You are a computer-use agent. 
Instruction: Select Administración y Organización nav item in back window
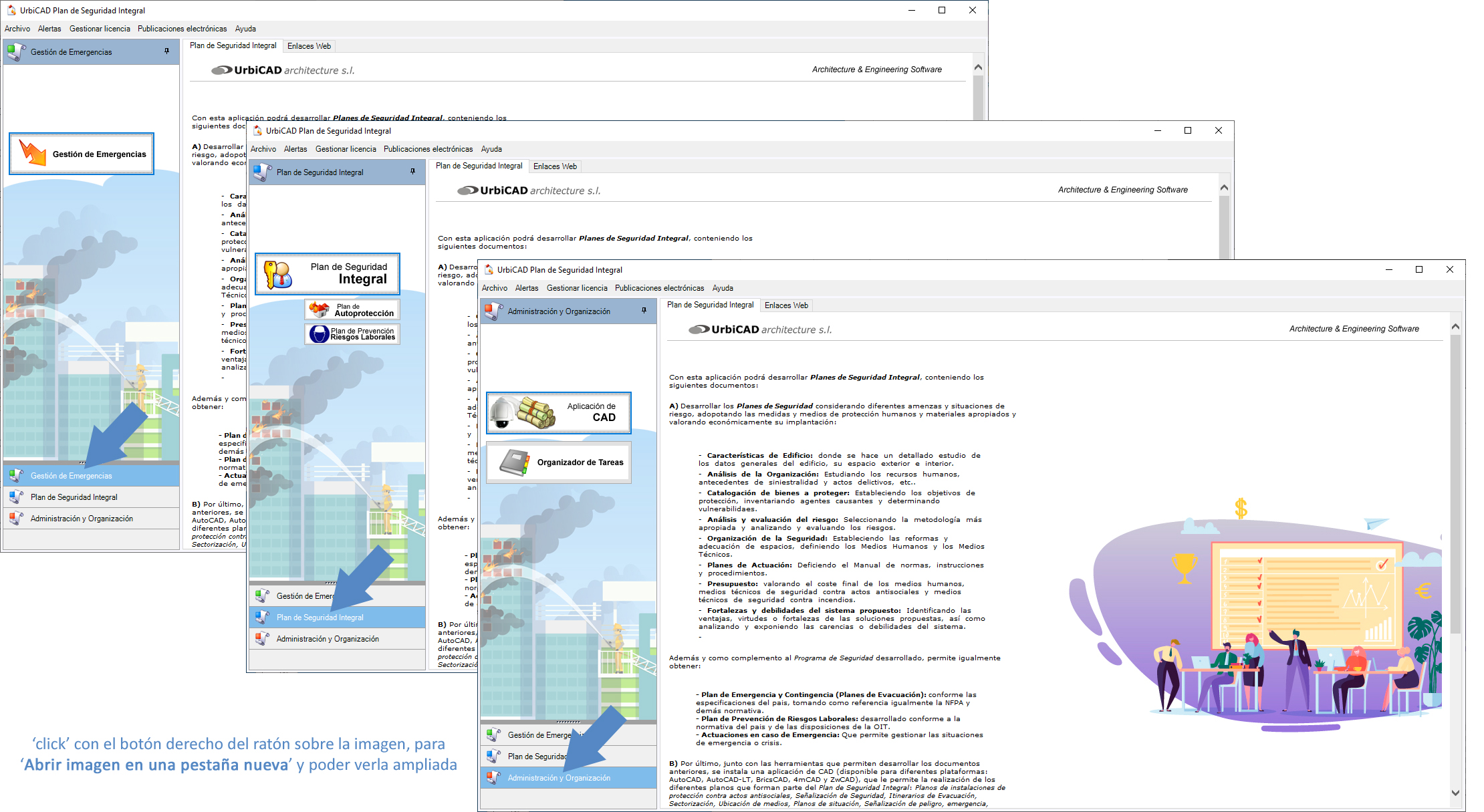click(x=92, y=519)
